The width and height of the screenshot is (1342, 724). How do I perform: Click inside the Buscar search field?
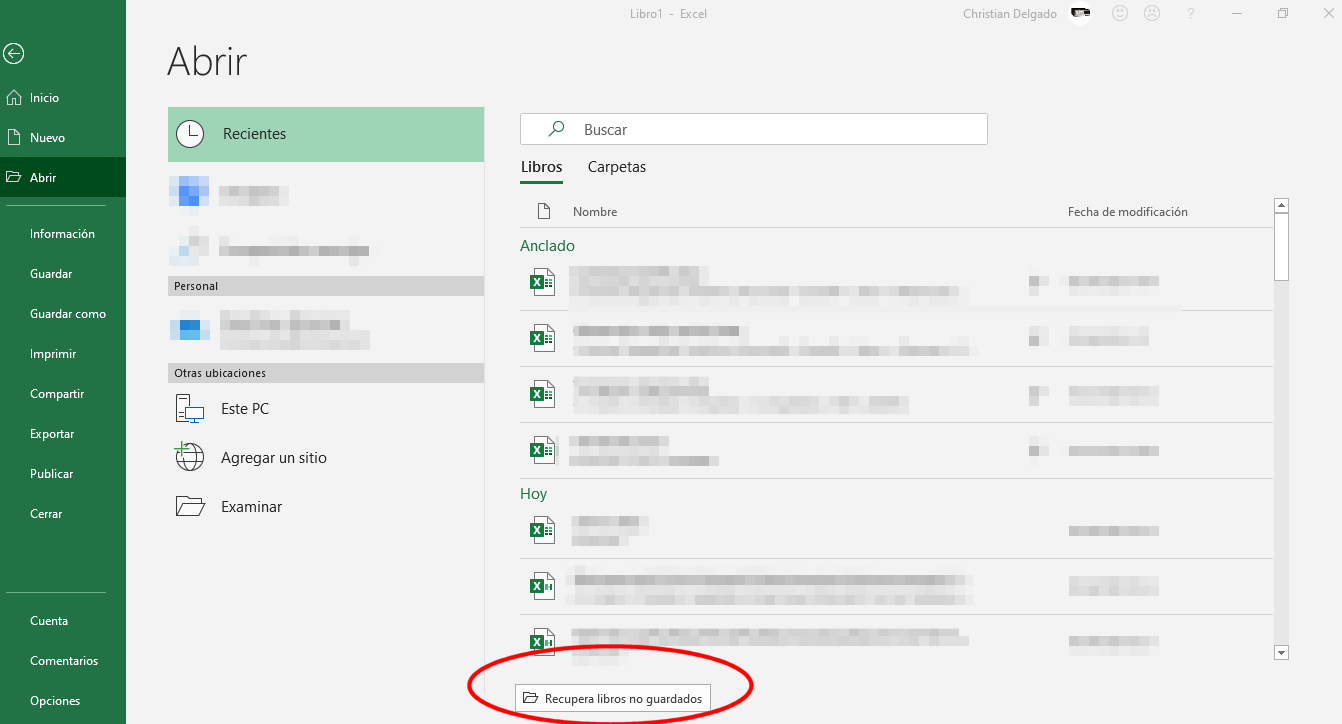pyautogui.click(x=754, y=129)
